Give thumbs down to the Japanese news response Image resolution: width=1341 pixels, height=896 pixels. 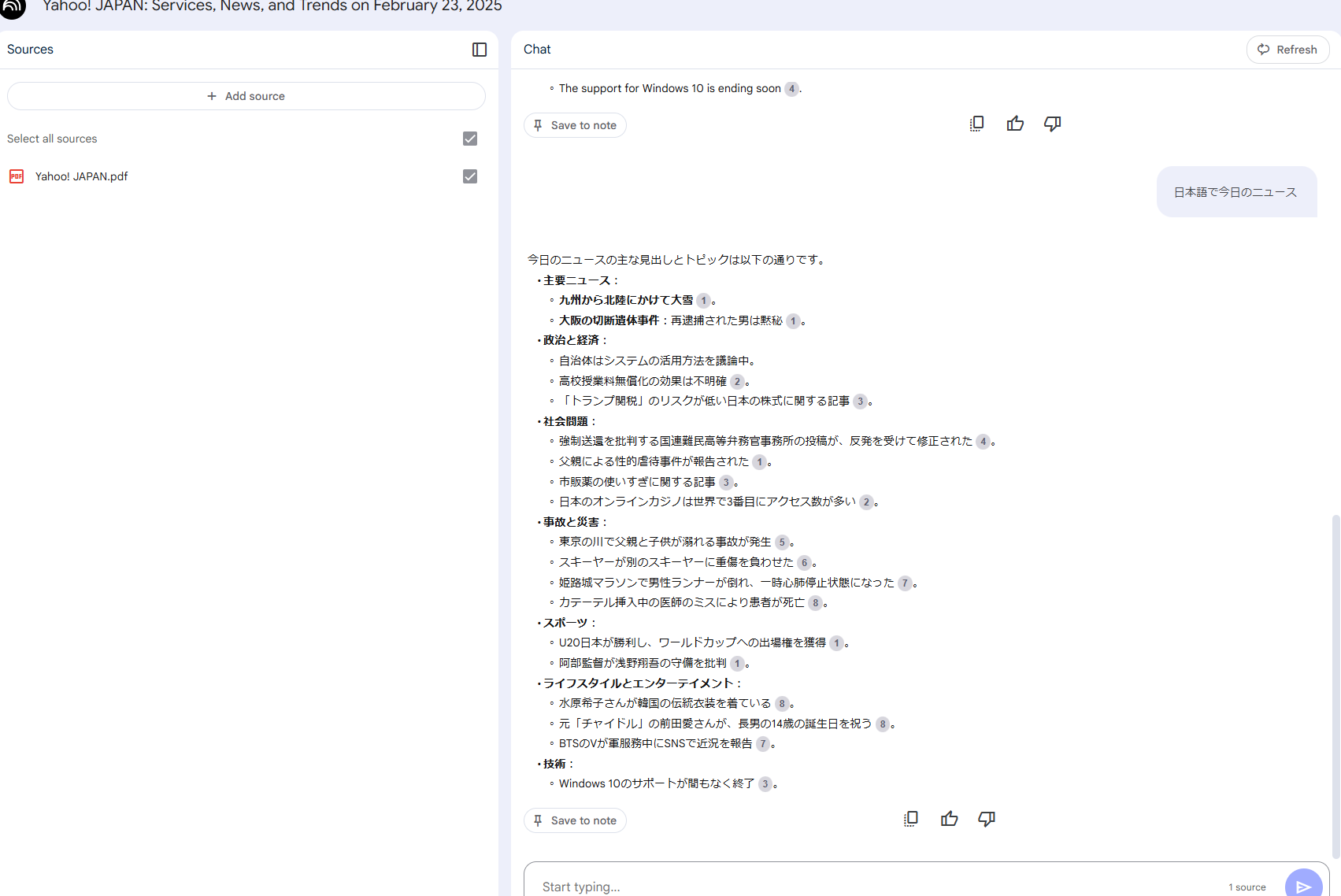pyautogui.click(x=987, y=819)
